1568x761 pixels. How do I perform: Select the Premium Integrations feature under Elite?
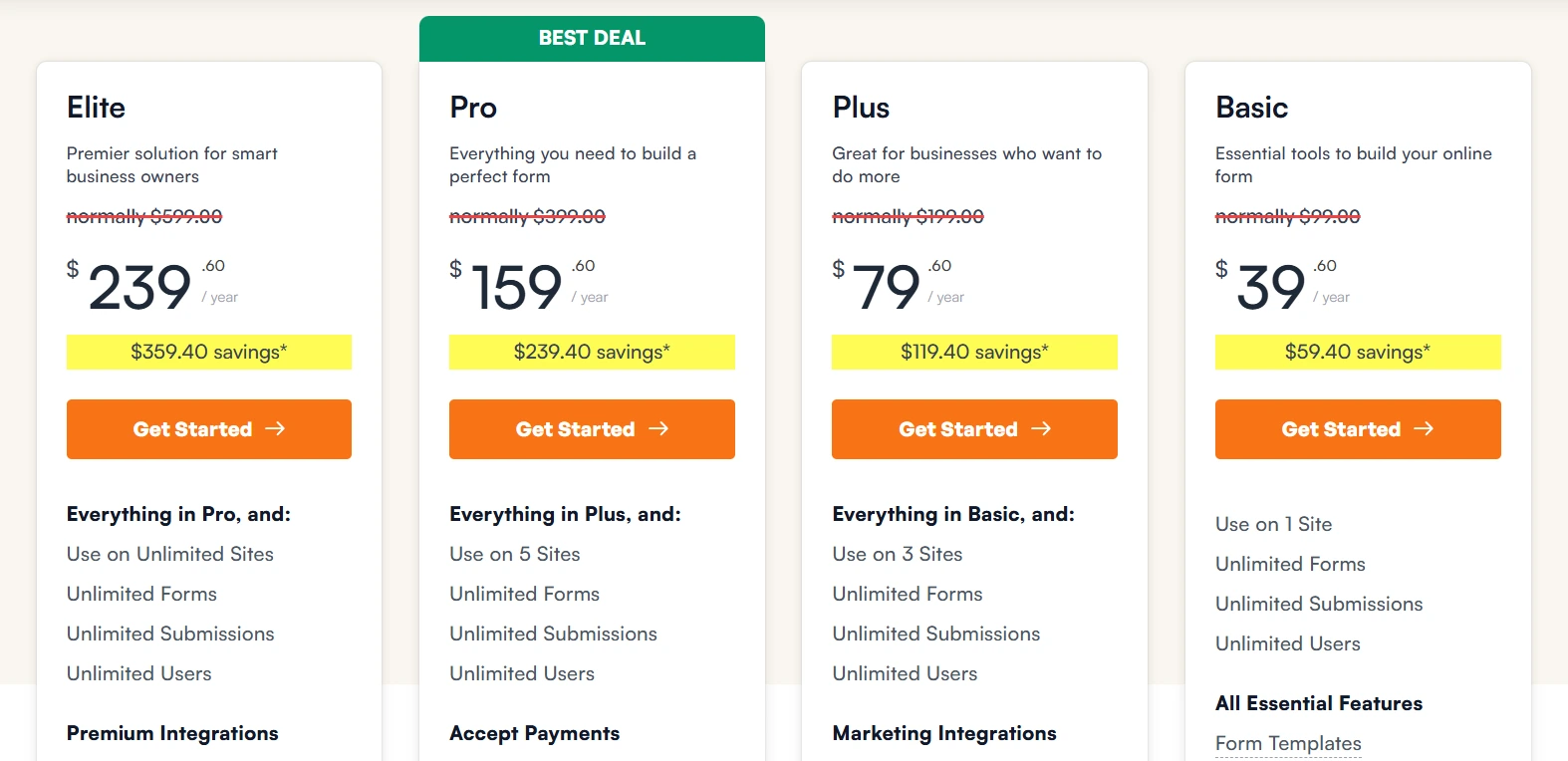click(x=172, y=733)
